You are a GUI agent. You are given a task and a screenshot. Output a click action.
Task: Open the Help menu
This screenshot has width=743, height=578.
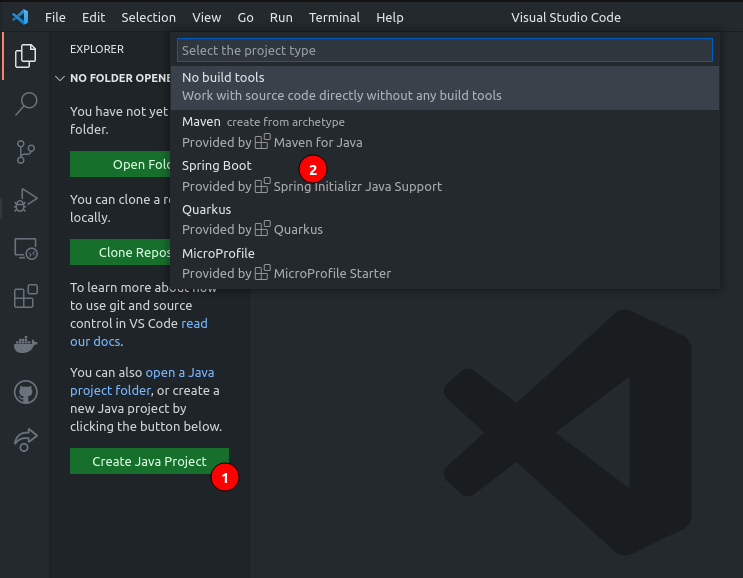[390, 18]
